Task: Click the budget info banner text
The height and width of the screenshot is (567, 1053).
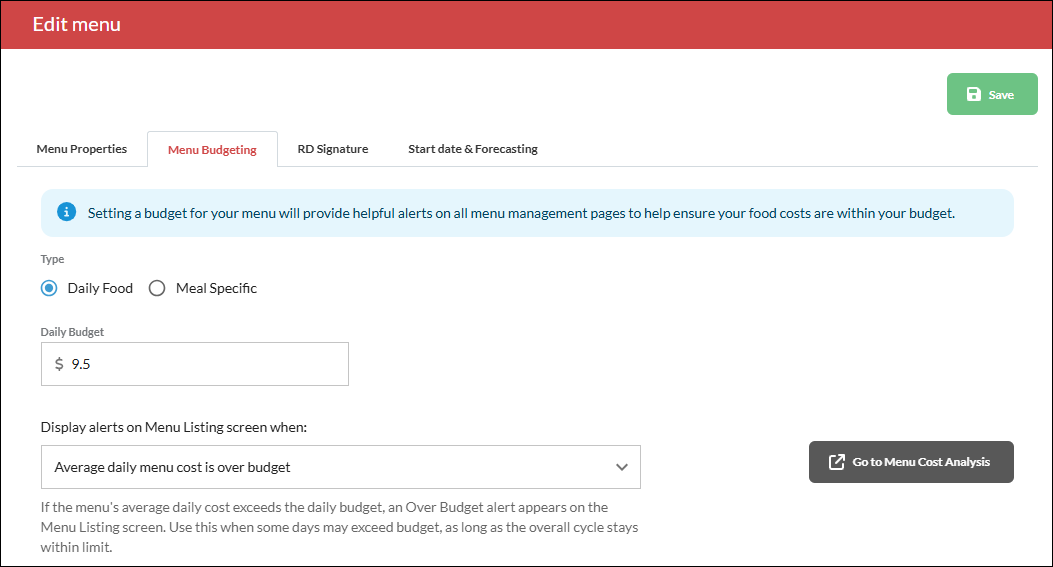Action: 521,213
